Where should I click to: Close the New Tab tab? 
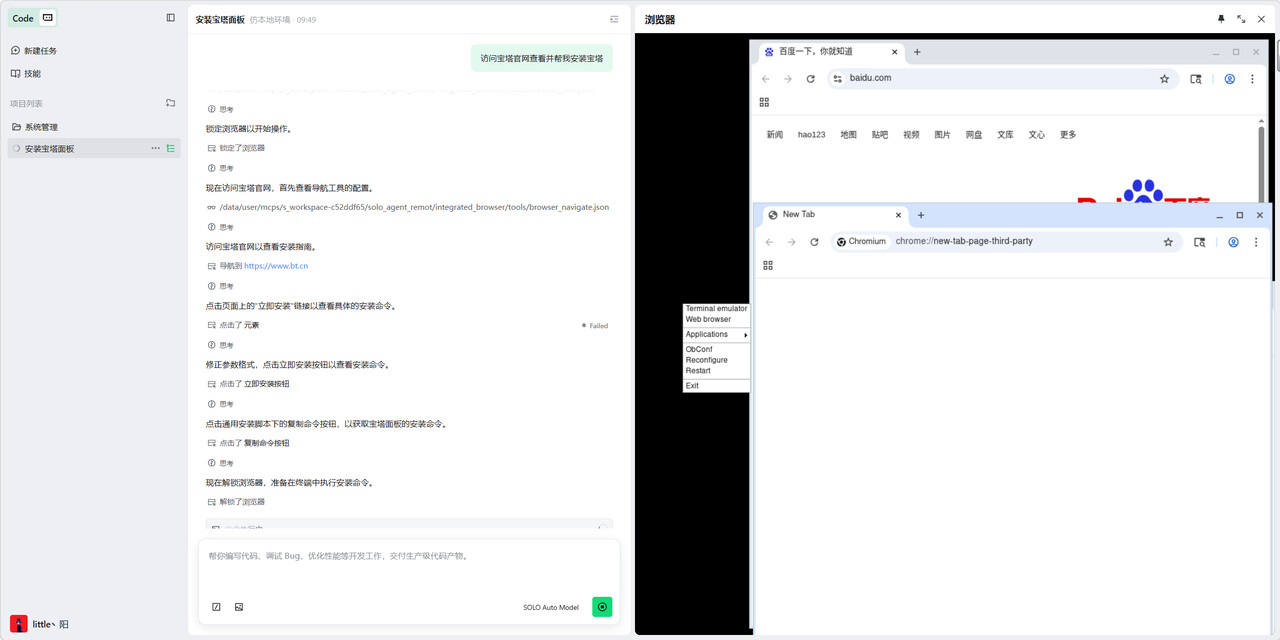tap(898, 215)
